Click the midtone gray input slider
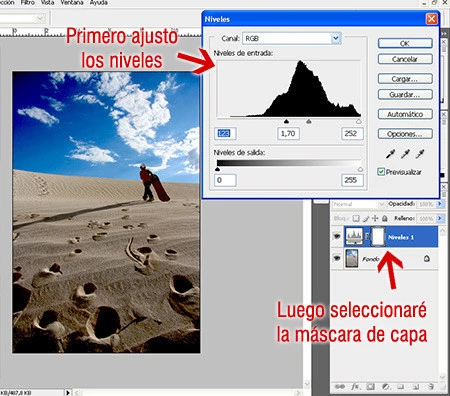450x396 pixels. 309,122
